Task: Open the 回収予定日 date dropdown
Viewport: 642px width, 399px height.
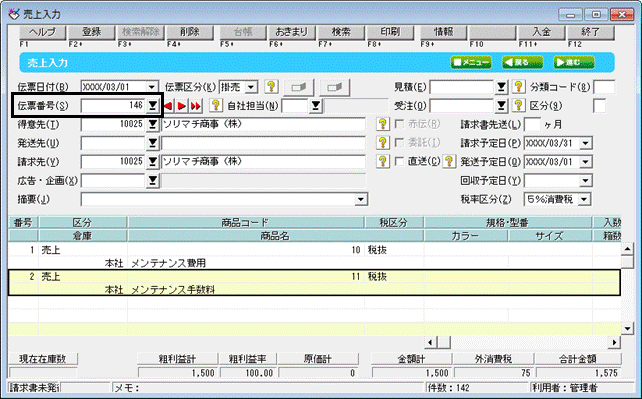Action: [586, 180]
